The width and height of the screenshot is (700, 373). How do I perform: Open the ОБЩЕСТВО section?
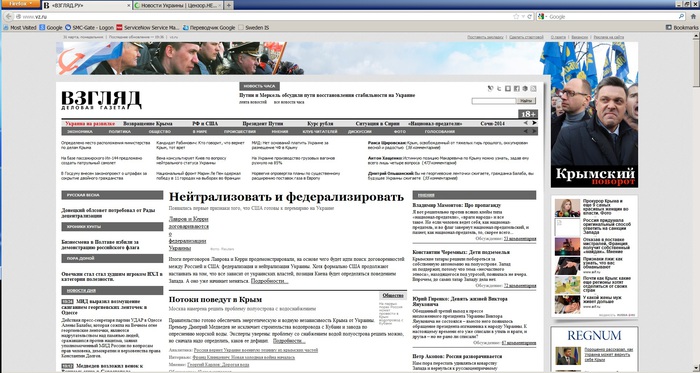(160, 132)
